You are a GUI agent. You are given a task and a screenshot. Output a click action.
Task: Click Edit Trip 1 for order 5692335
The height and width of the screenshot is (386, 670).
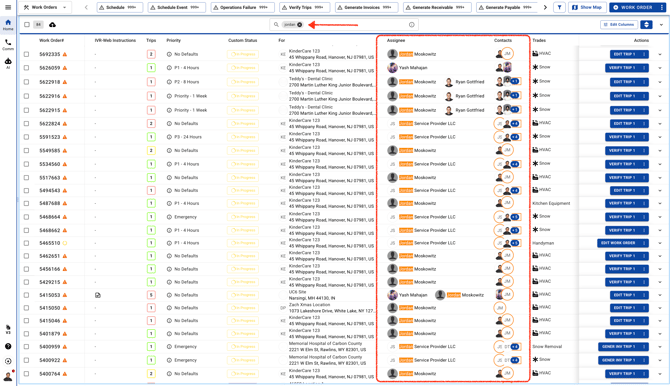625,54
